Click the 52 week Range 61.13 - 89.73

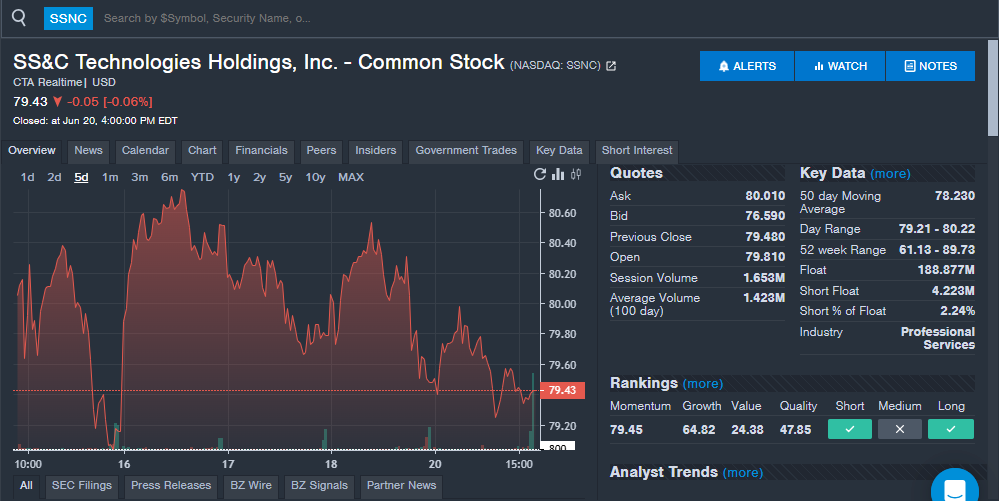937,250
